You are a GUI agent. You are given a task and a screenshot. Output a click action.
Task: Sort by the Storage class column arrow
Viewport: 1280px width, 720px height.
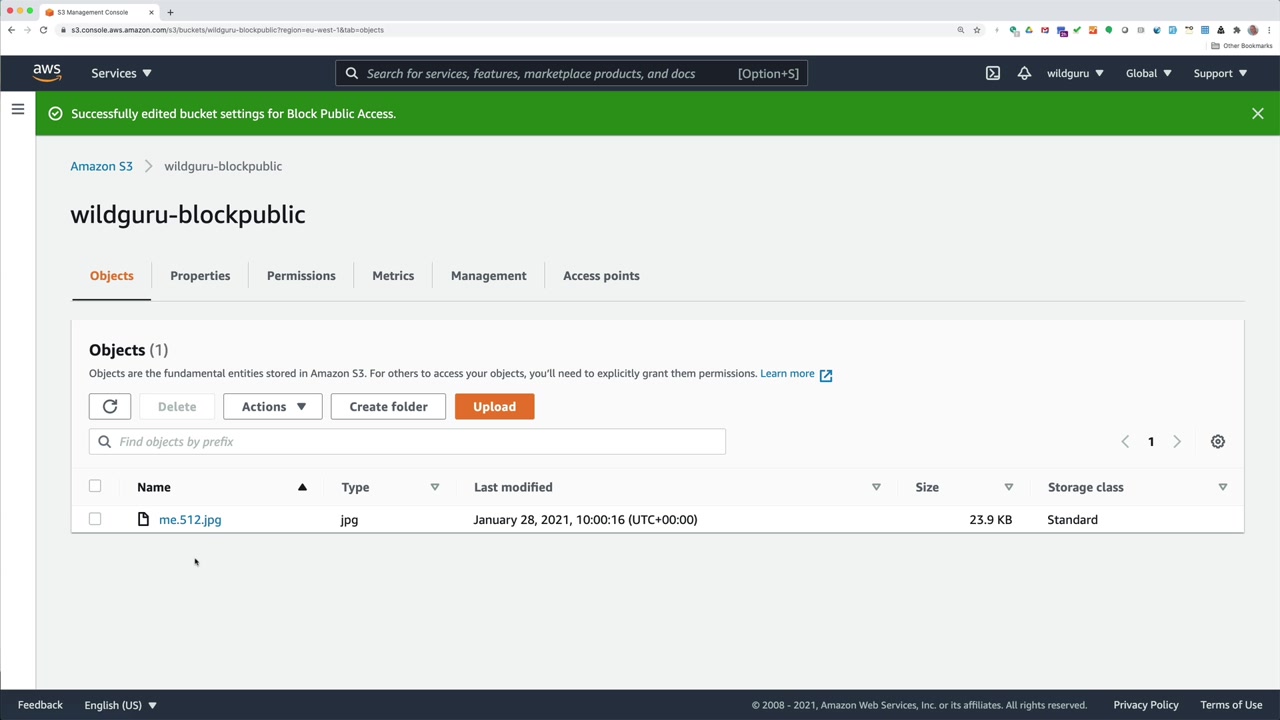coord(1223,487)
